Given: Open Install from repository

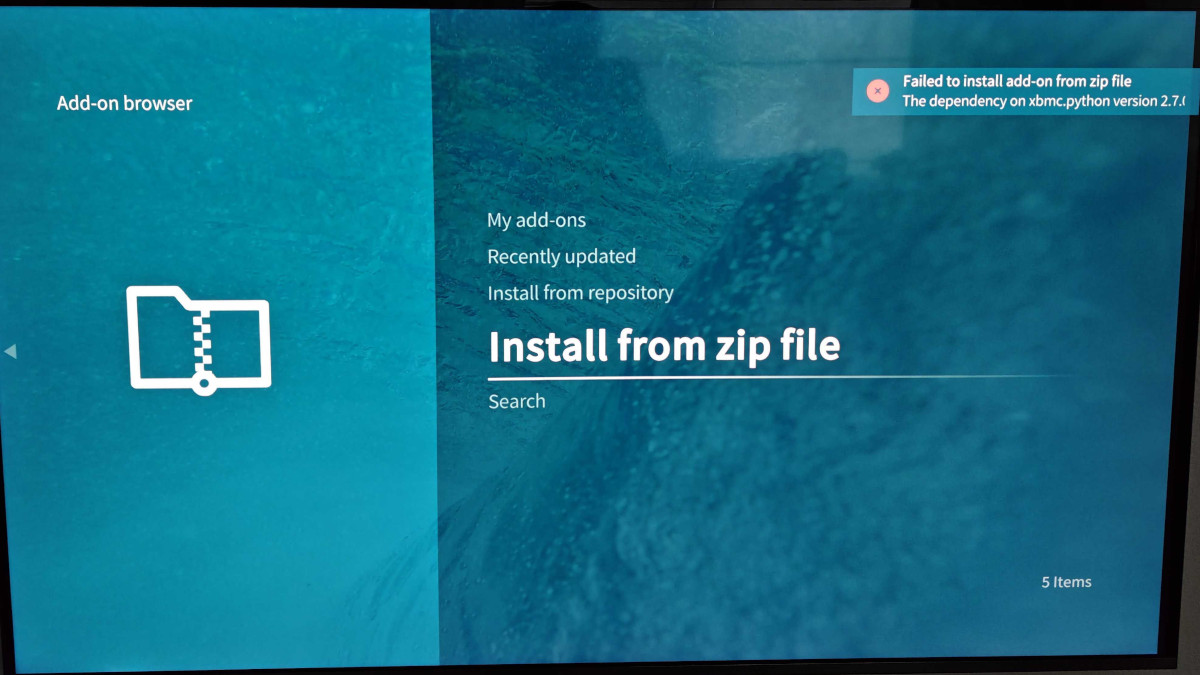Looking at the screenshot, I should point(580,293).
